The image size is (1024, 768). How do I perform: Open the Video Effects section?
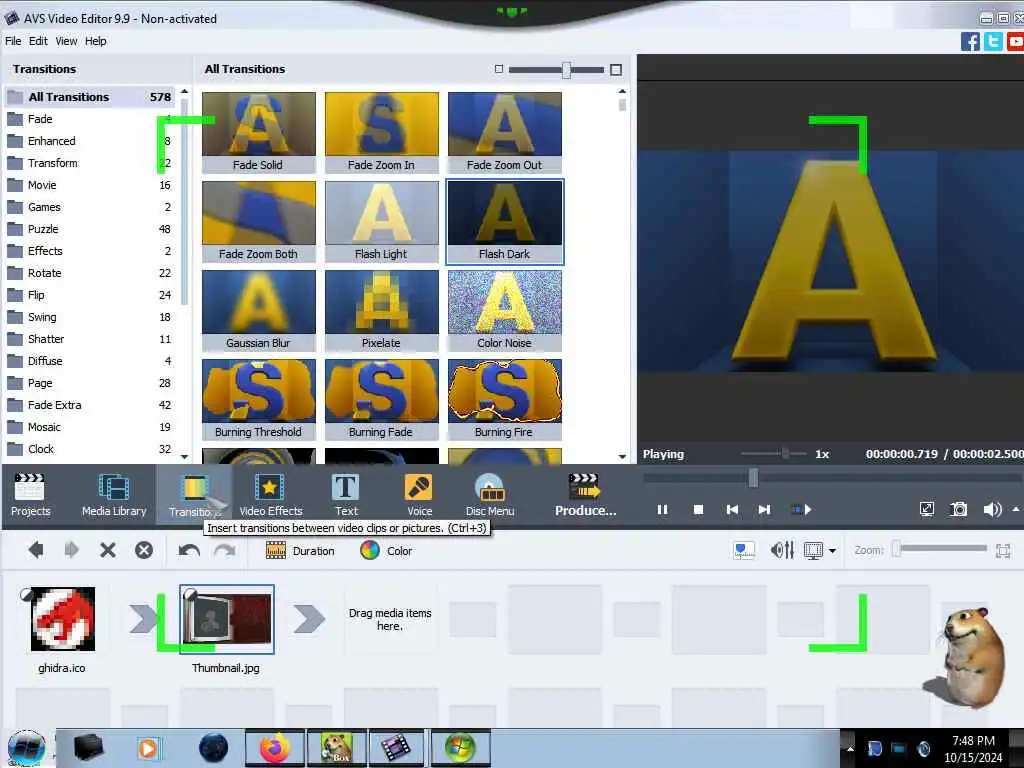coord(270,494)
